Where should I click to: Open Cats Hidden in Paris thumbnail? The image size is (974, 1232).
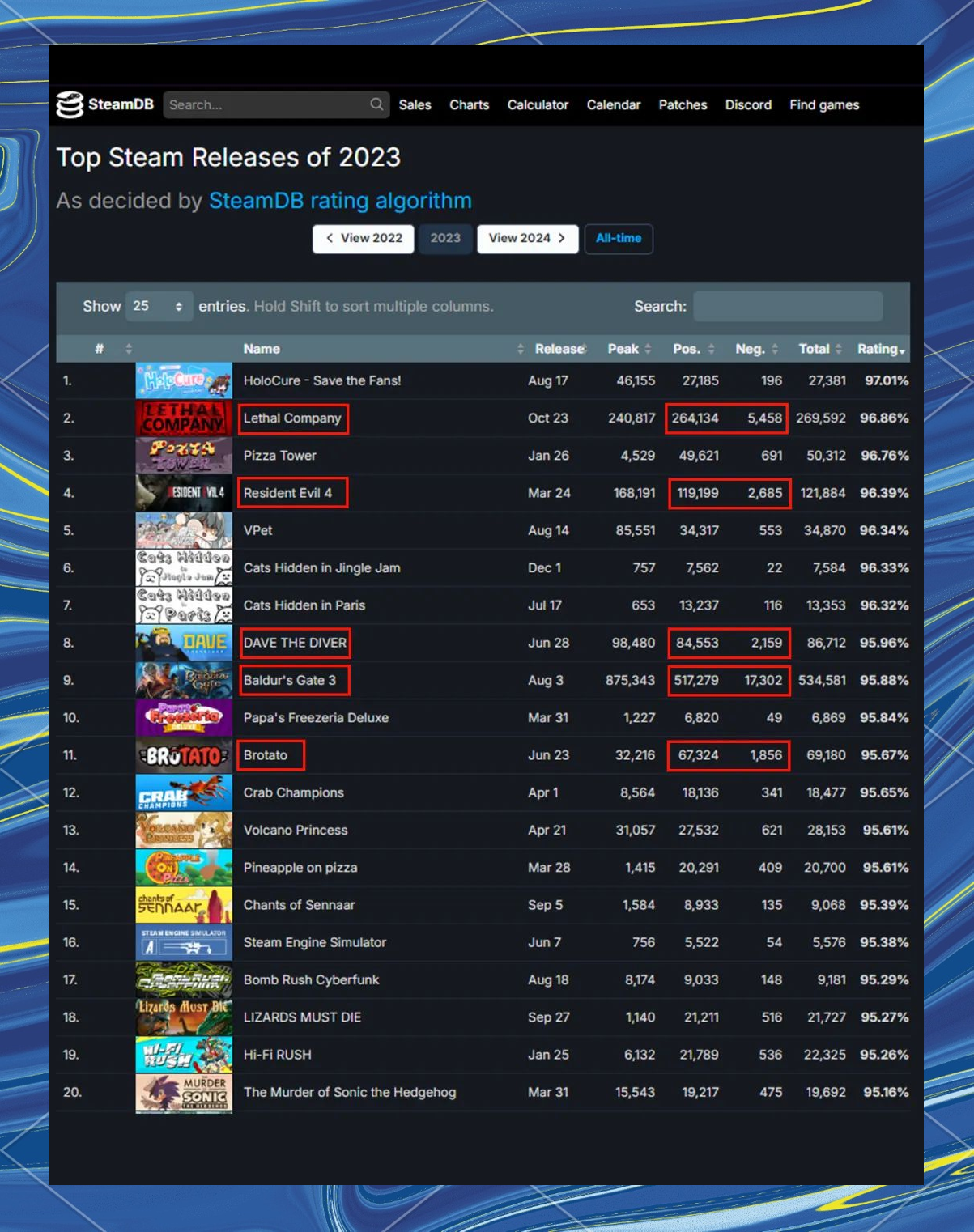[x=184, y=605]
